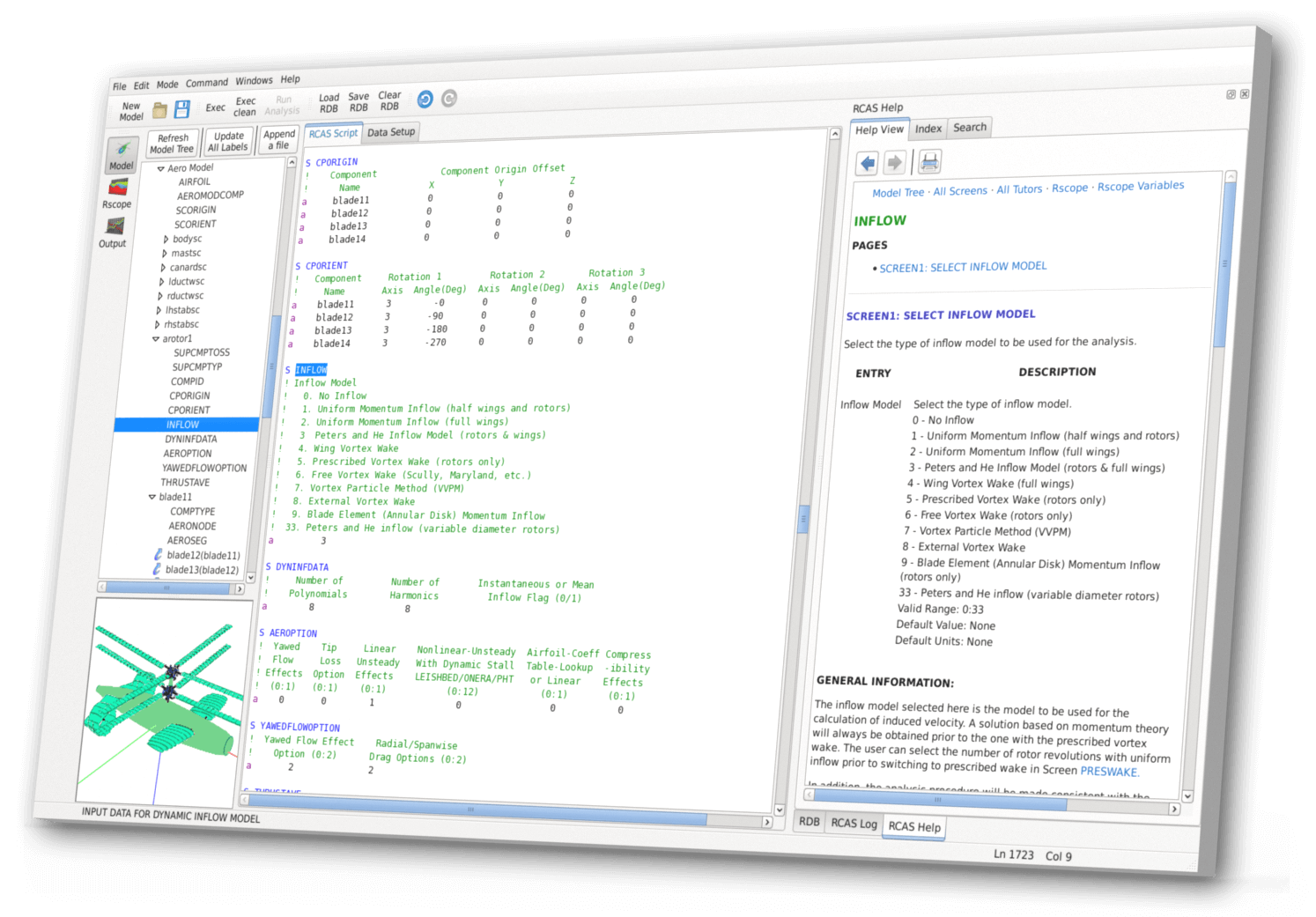Open the Model Tree help link
Image resolution: width=1316 pixels, height=917 pixels.
pyautogui.click(x=898, y=193)
